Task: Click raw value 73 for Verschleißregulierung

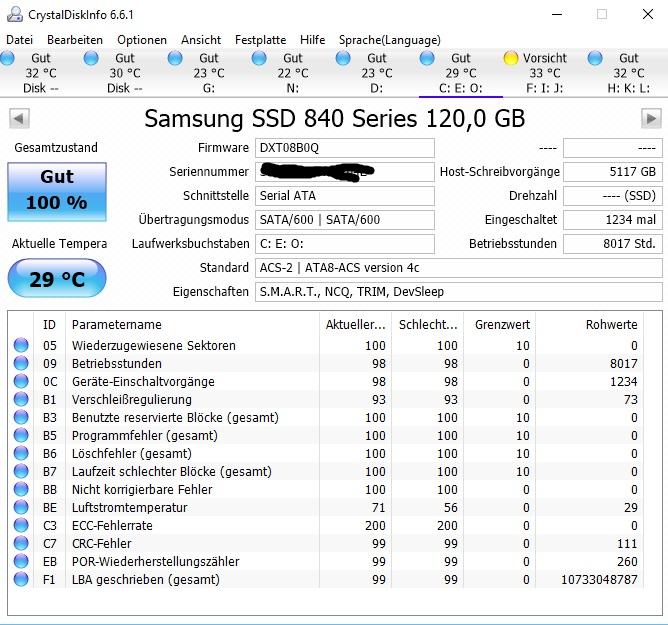Action: [631, 400]
